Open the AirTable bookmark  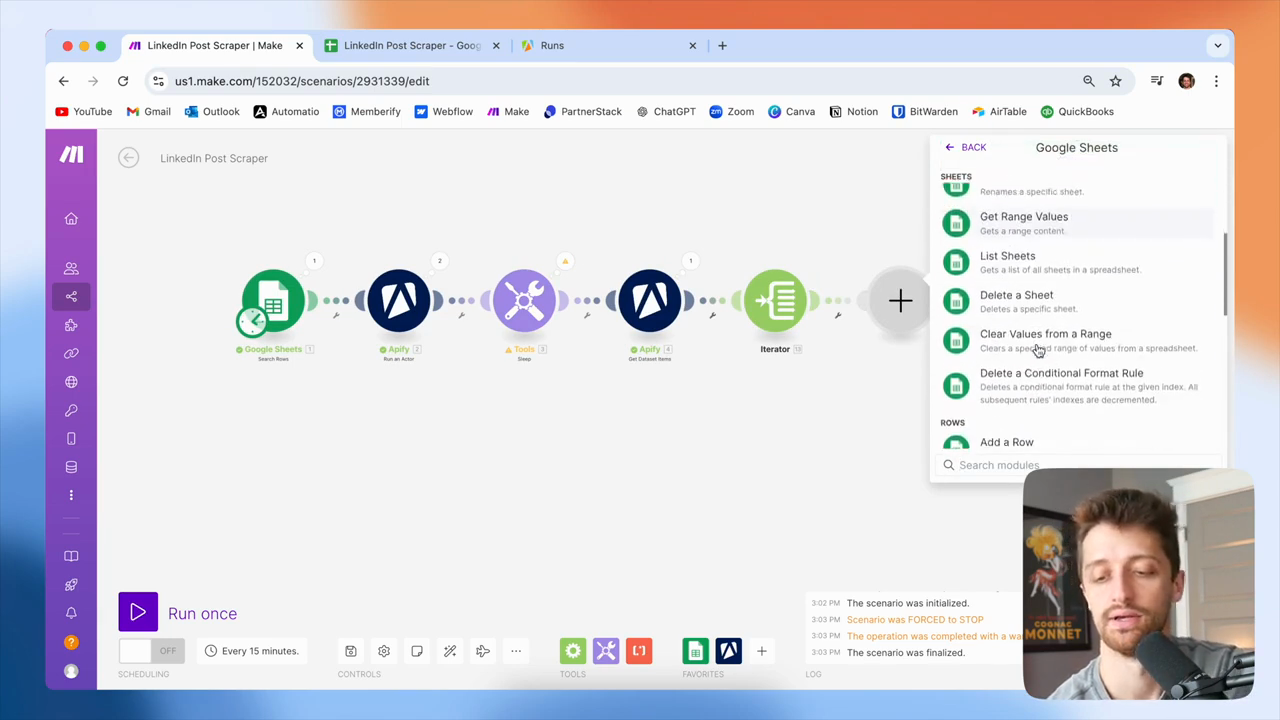click(999, 111)
